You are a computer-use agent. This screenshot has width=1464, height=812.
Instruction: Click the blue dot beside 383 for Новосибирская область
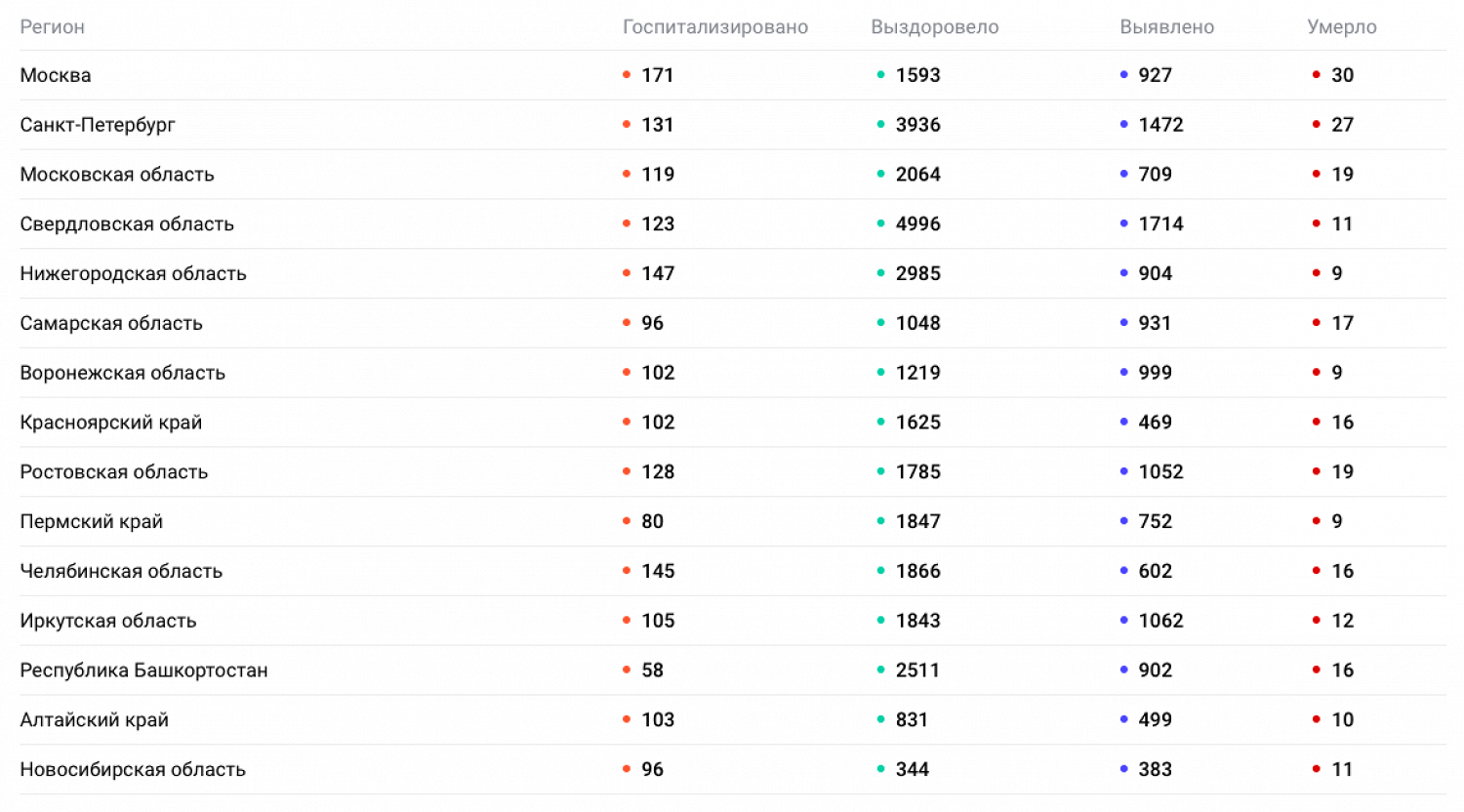coord(1123,769)
